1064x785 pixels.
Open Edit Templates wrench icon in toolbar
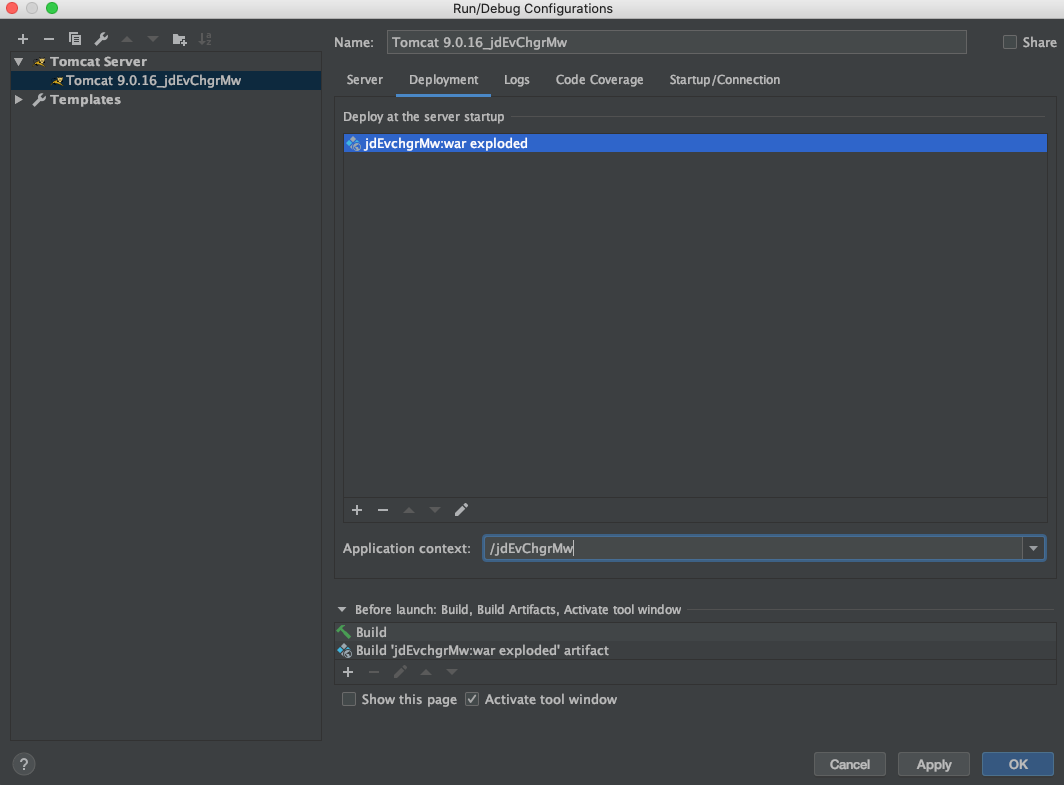click(101, 39)
